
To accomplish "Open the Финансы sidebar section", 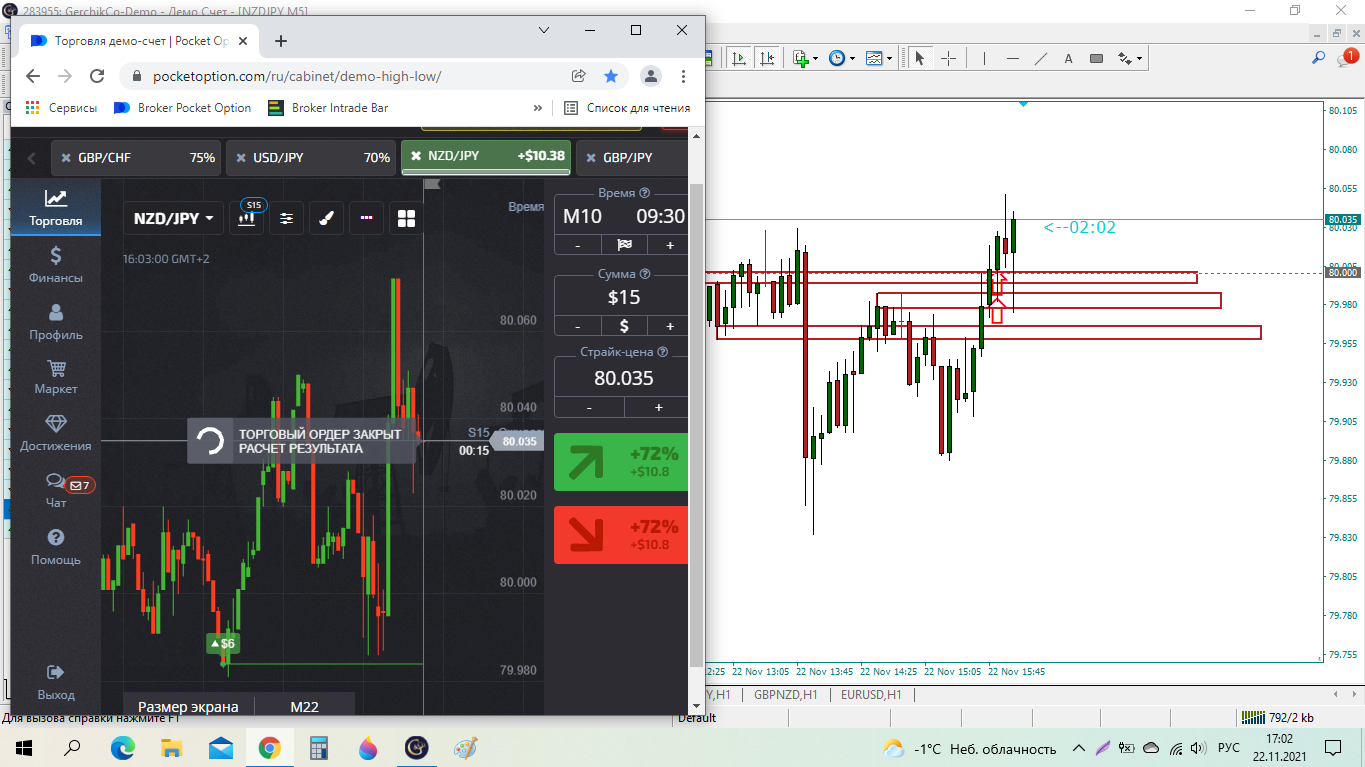I will (x=56, y=265).
